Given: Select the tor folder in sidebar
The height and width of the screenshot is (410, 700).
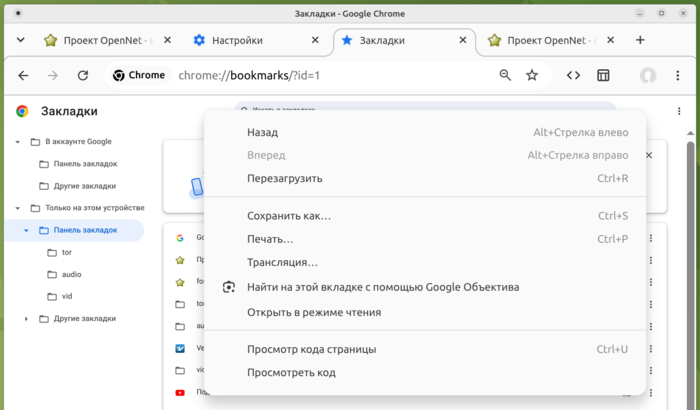Looking at the screenshot, I should (59, 252).
